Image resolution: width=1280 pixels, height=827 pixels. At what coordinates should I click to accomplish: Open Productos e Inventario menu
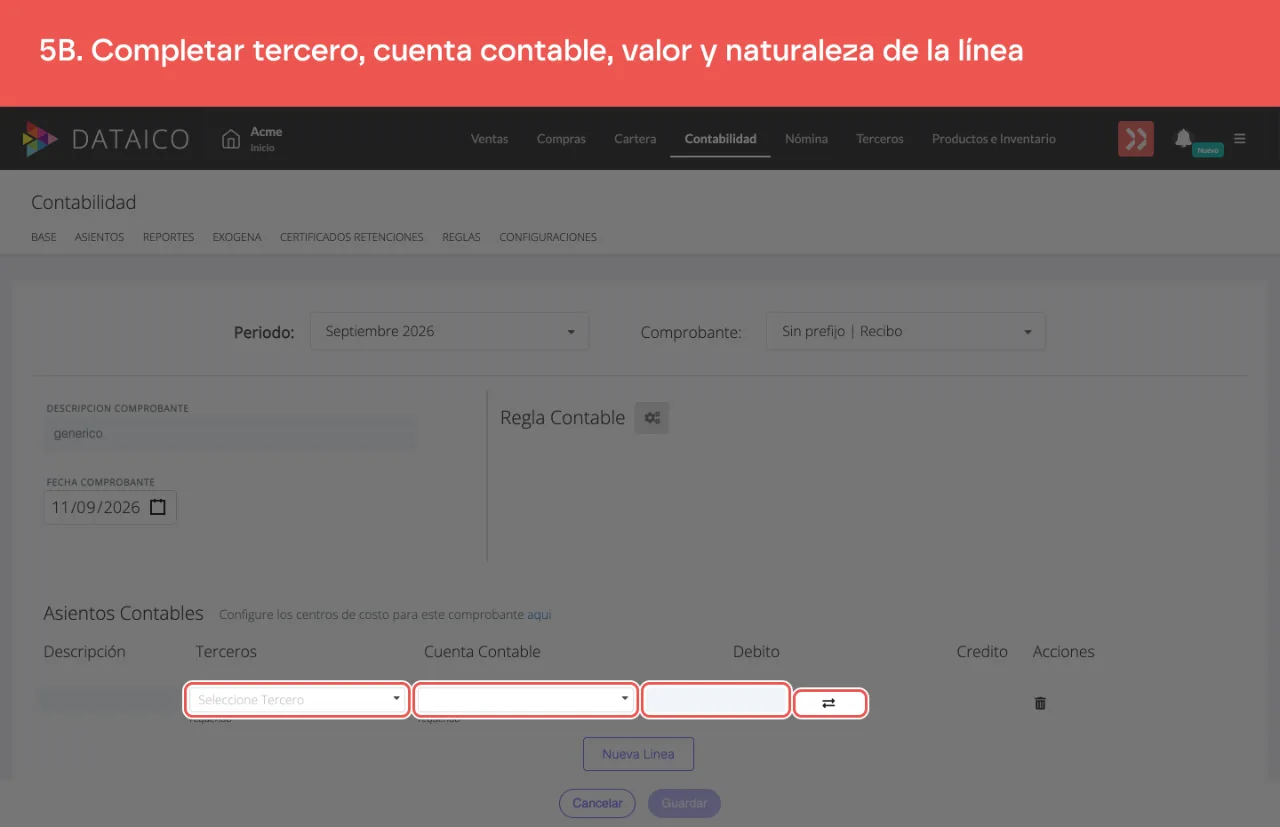[994, 139]
